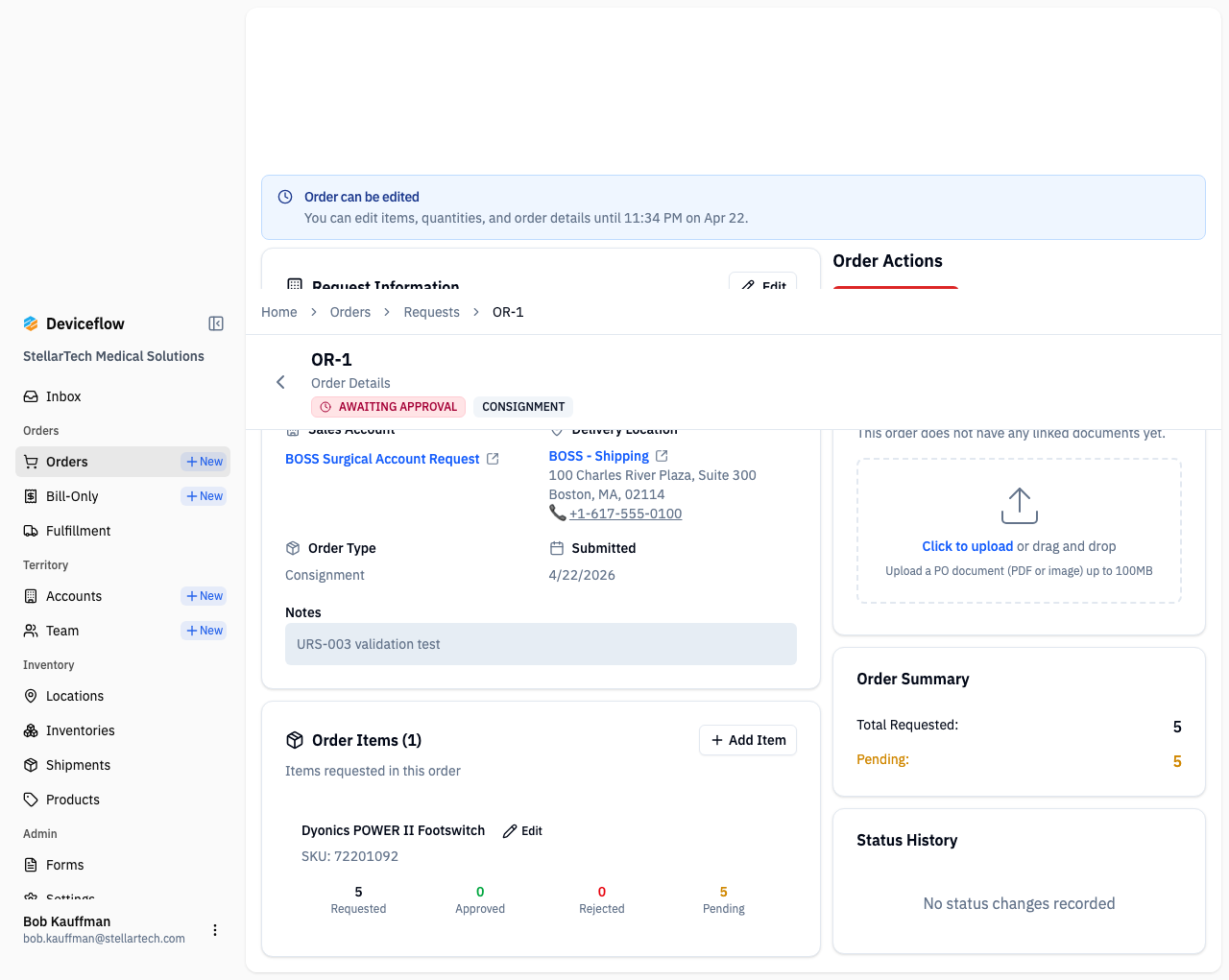Viewport: 1229px width, 980px height.
Task: Click the Notes text field
Action: (541, 644)
